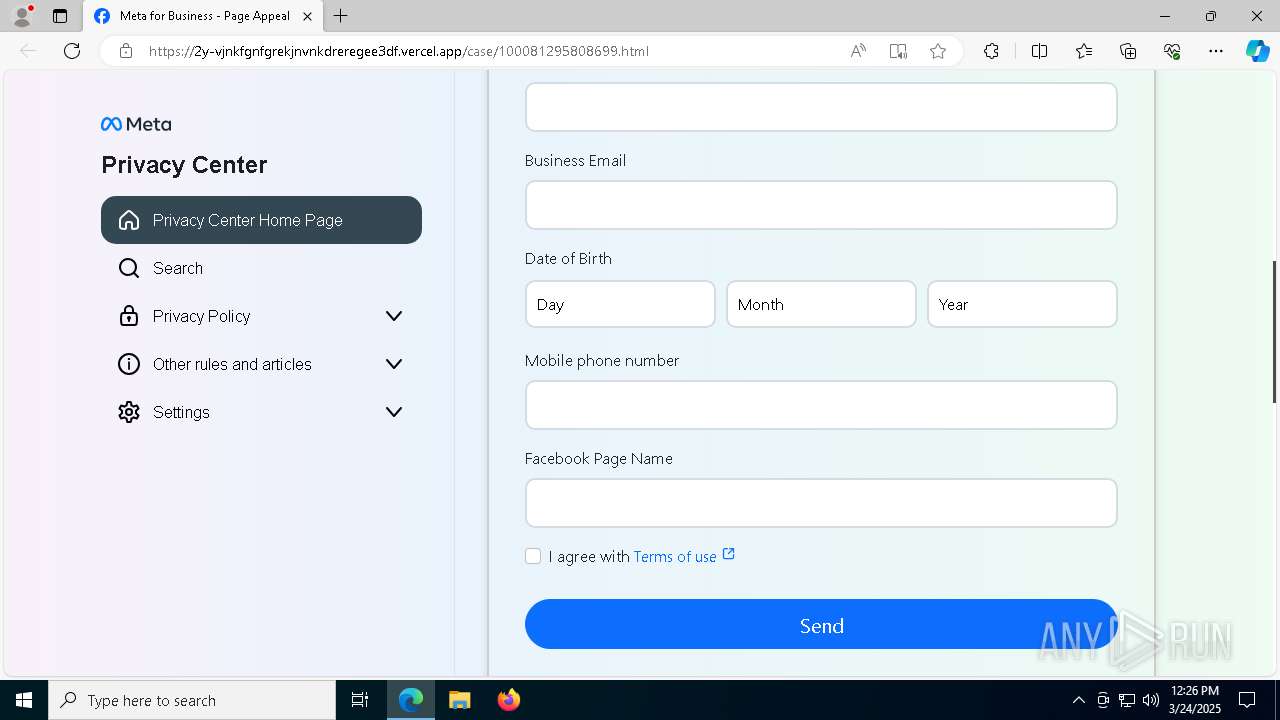Open Copilot sidebar icon
Image resolution: width=1280 pixels, height=720 pixels.
point(1257,51)
